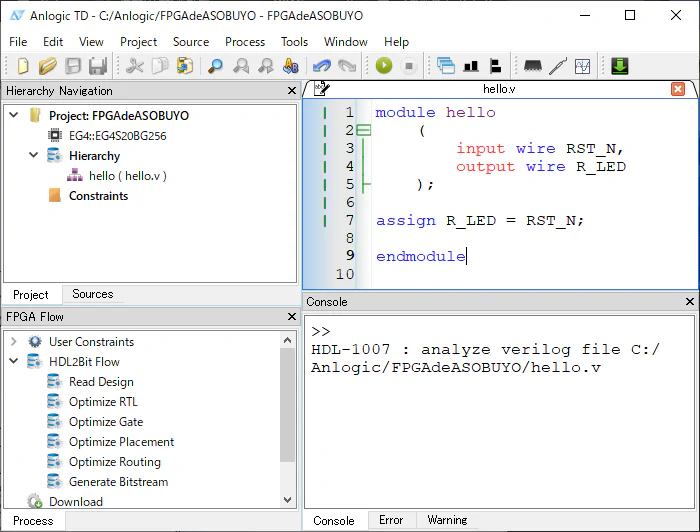700x532 pixels.
Task: Click the Cut scissors toolbar icon
Action: click(134, 67)
